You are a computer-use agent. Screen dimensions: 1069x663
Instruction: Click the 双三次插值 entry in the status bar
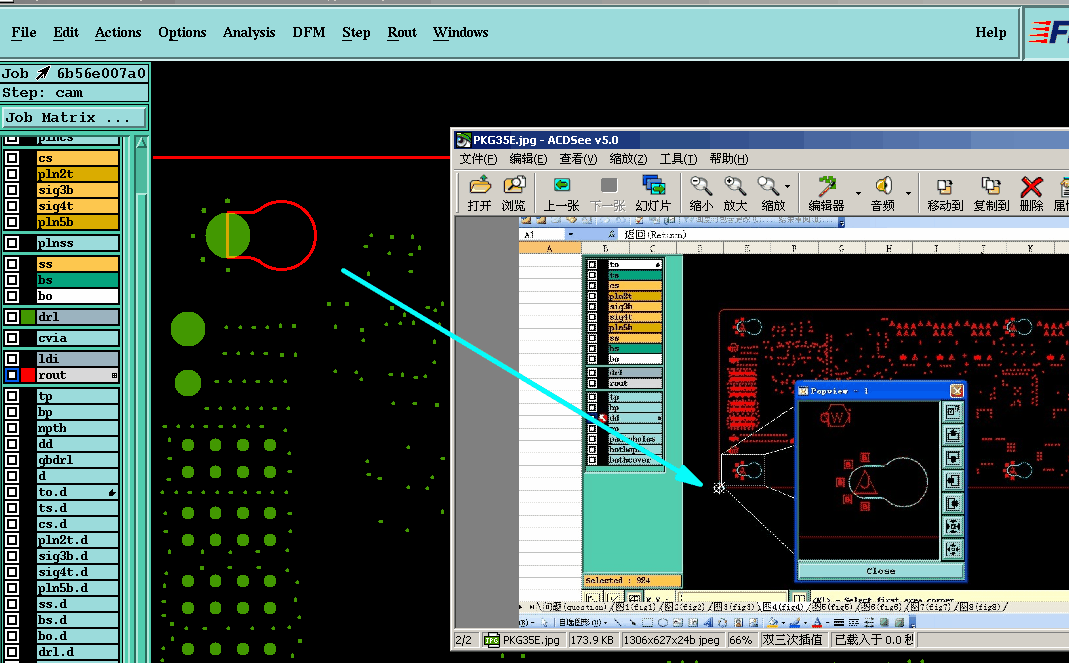coord(792,640)
